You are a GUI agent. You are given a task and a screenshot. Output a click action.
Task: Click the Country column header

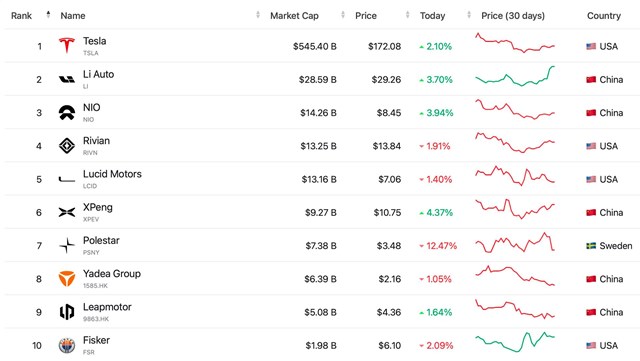[604, 16]
